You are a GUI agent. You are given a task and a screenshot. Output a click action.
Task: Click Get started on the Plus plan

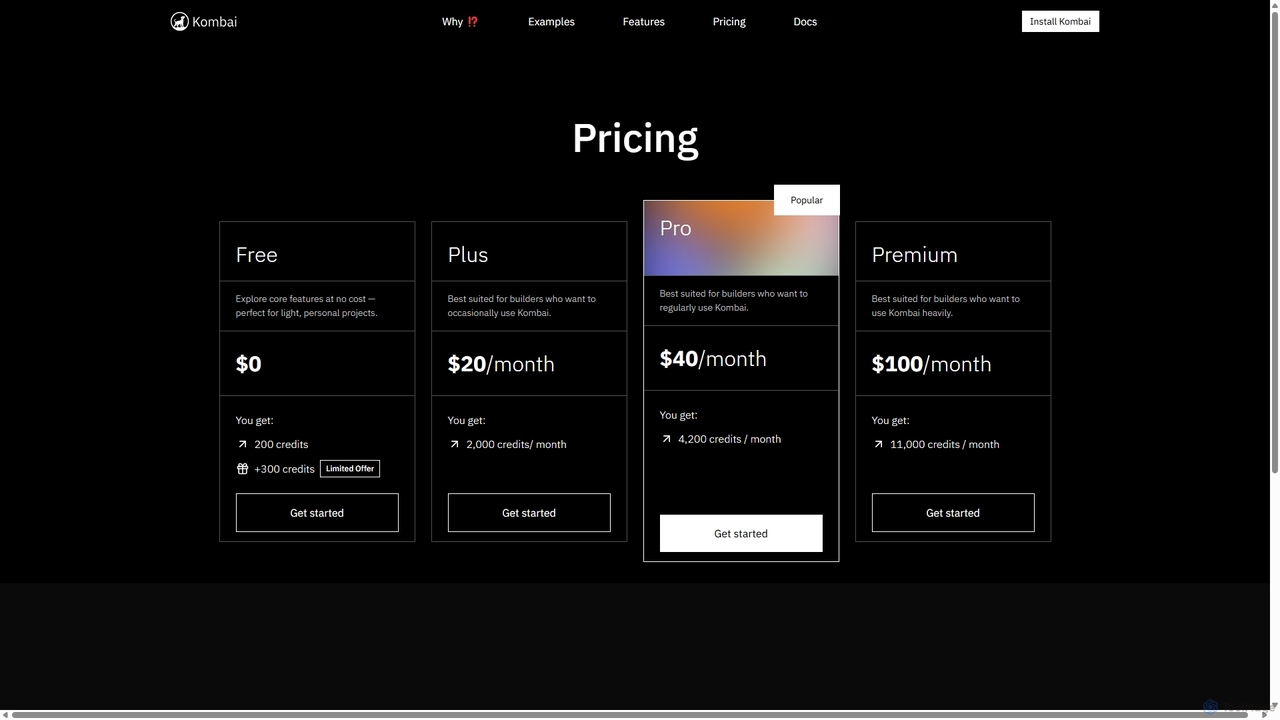pos(529,513)
